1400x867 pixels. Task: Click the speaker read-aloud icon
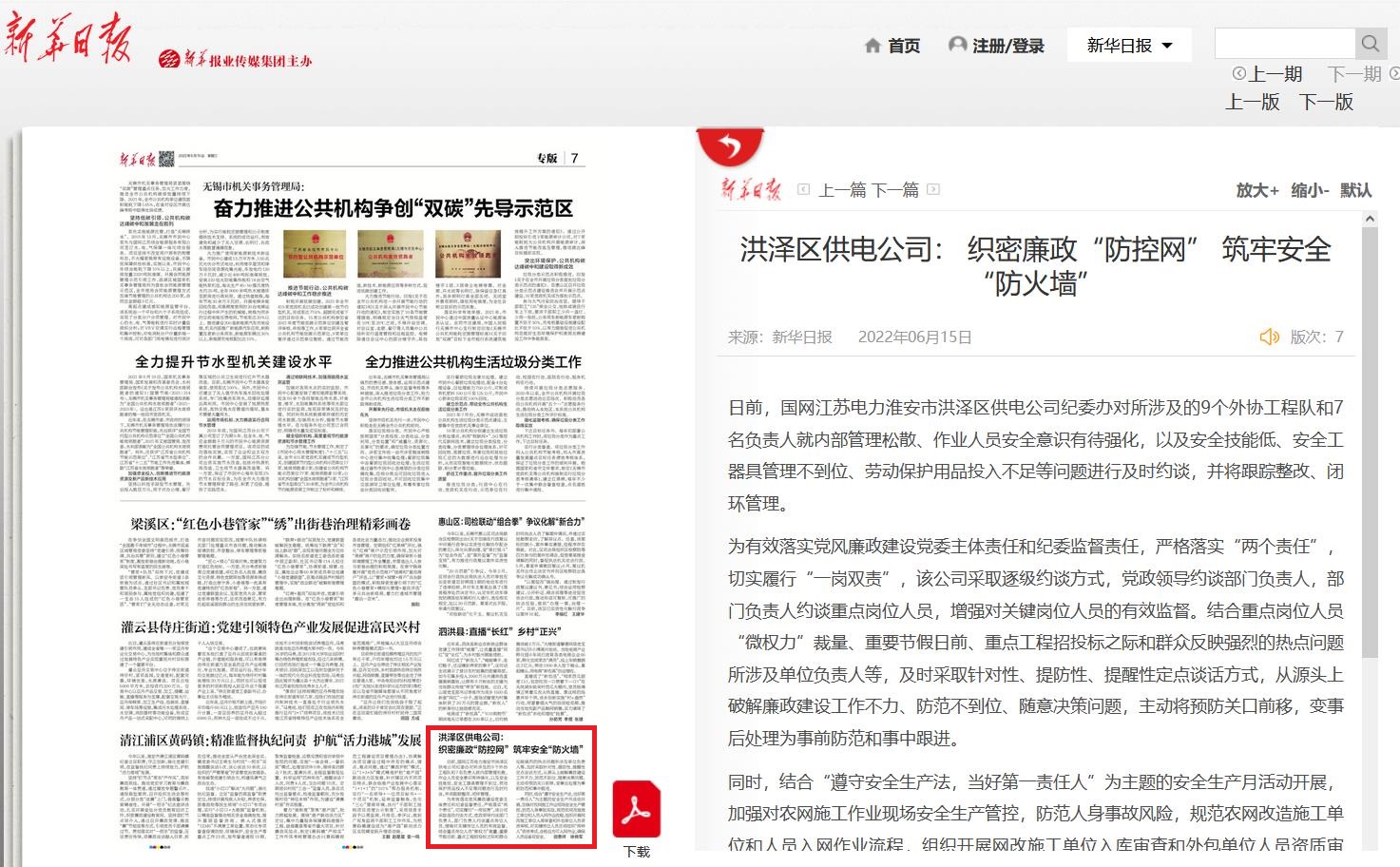click(1269, 337)
